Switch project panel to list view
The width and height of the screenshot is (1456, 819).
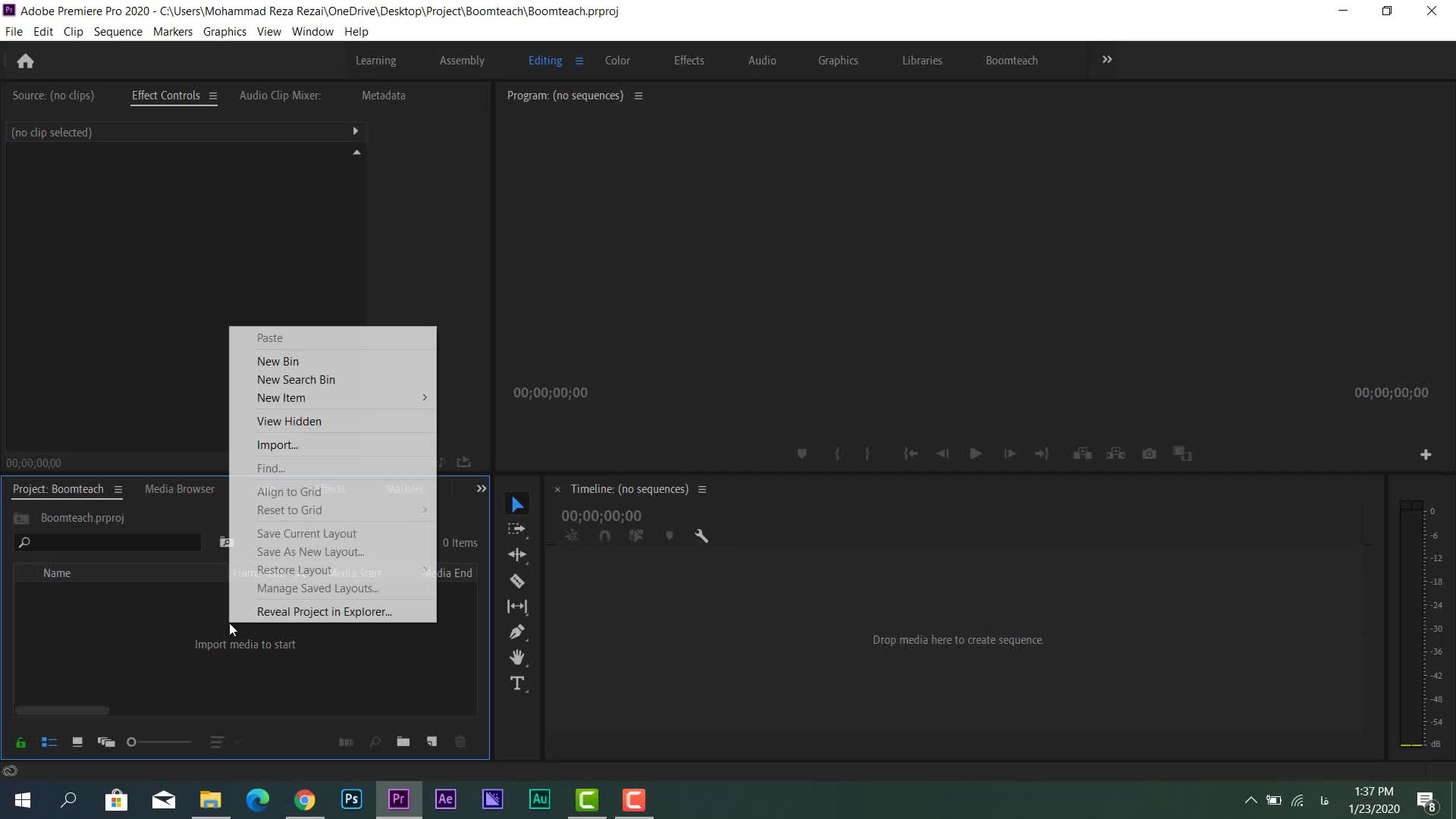coord(49,742)
